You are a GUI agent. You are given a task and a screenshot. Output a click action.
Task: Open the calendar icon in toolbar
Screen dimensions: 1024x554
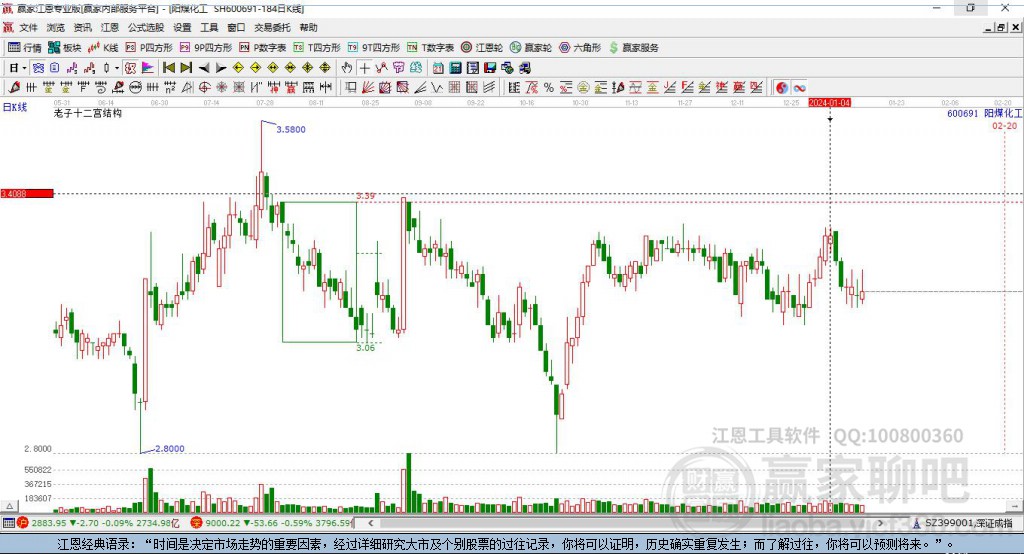coord(438,68)
